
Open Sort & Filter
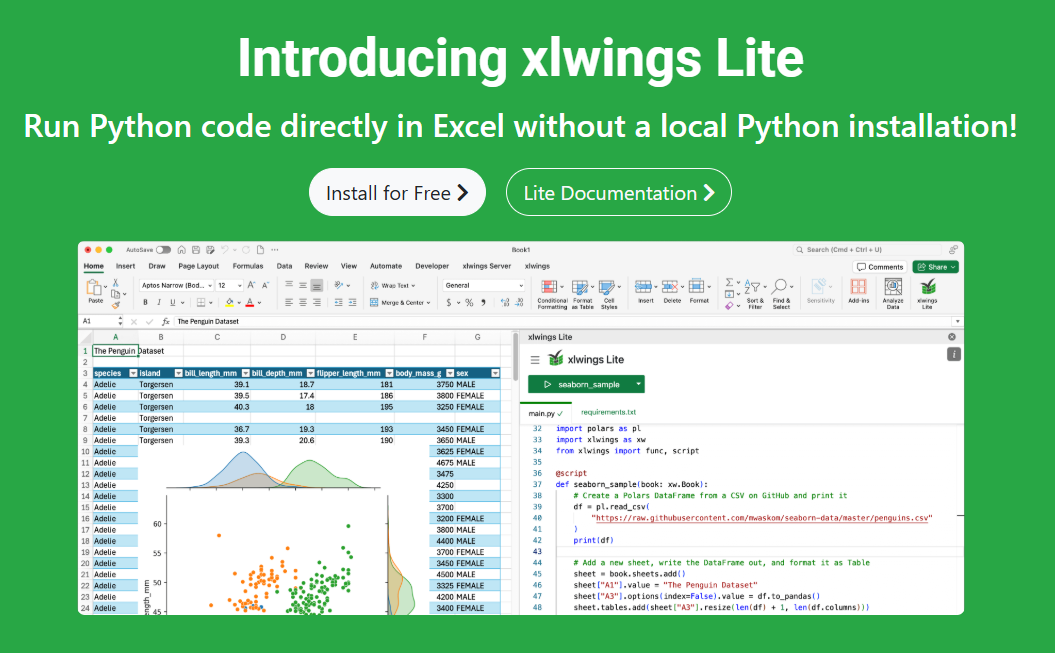point(754,294)
